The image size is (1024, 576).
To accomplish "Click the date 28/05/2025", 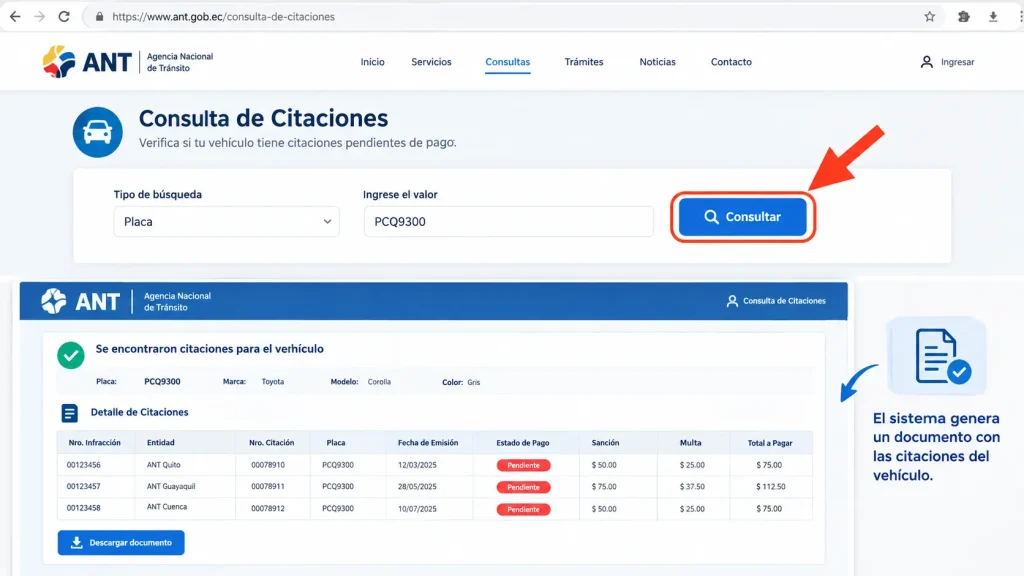I will 417,487.
